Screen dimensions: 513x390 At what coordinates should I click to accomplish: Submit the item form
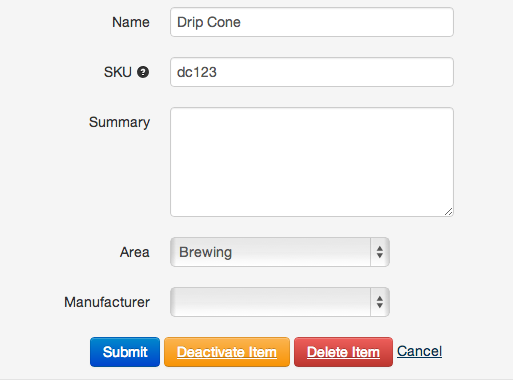pyautogui.click(x=125, y=352)
